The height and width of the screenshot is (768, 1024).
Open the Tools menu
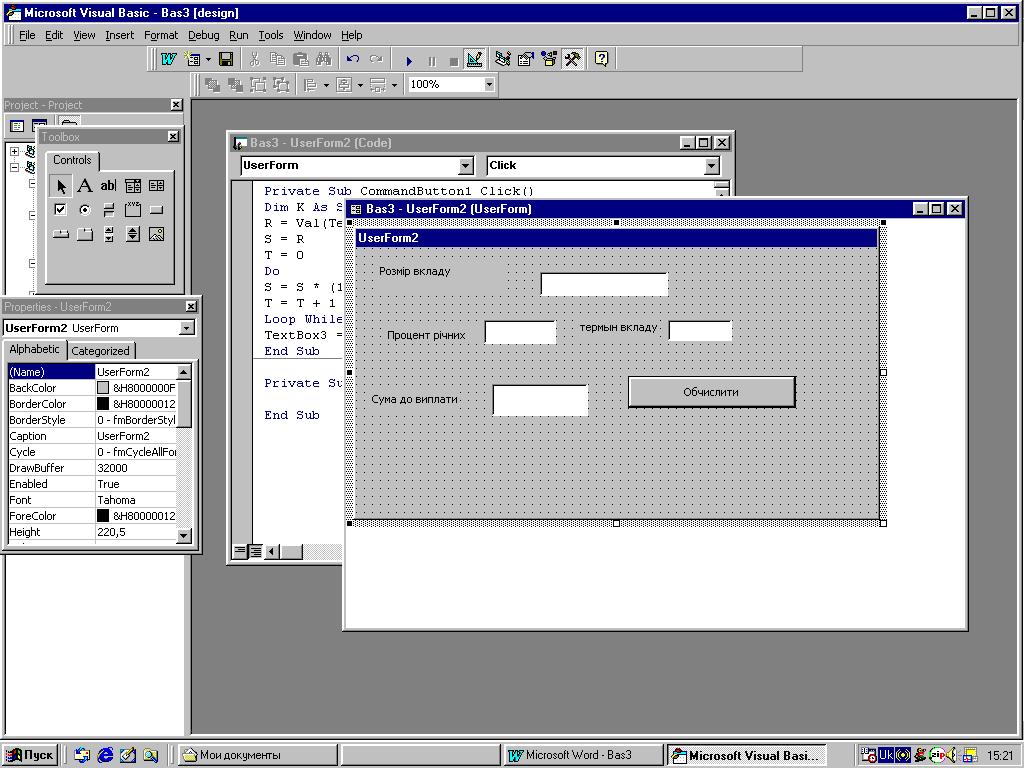(x=270, y=35)
